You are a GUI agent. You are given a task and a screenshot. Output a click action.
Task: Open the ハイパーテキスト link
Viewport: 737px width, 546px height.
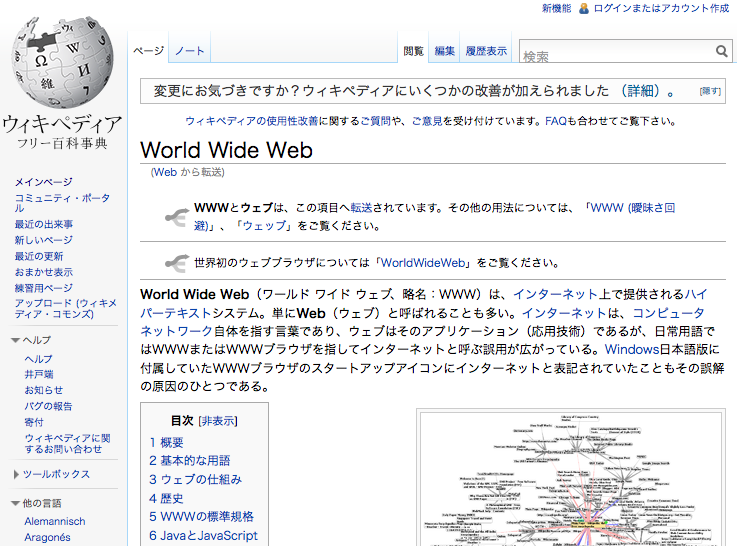(695, 294)
